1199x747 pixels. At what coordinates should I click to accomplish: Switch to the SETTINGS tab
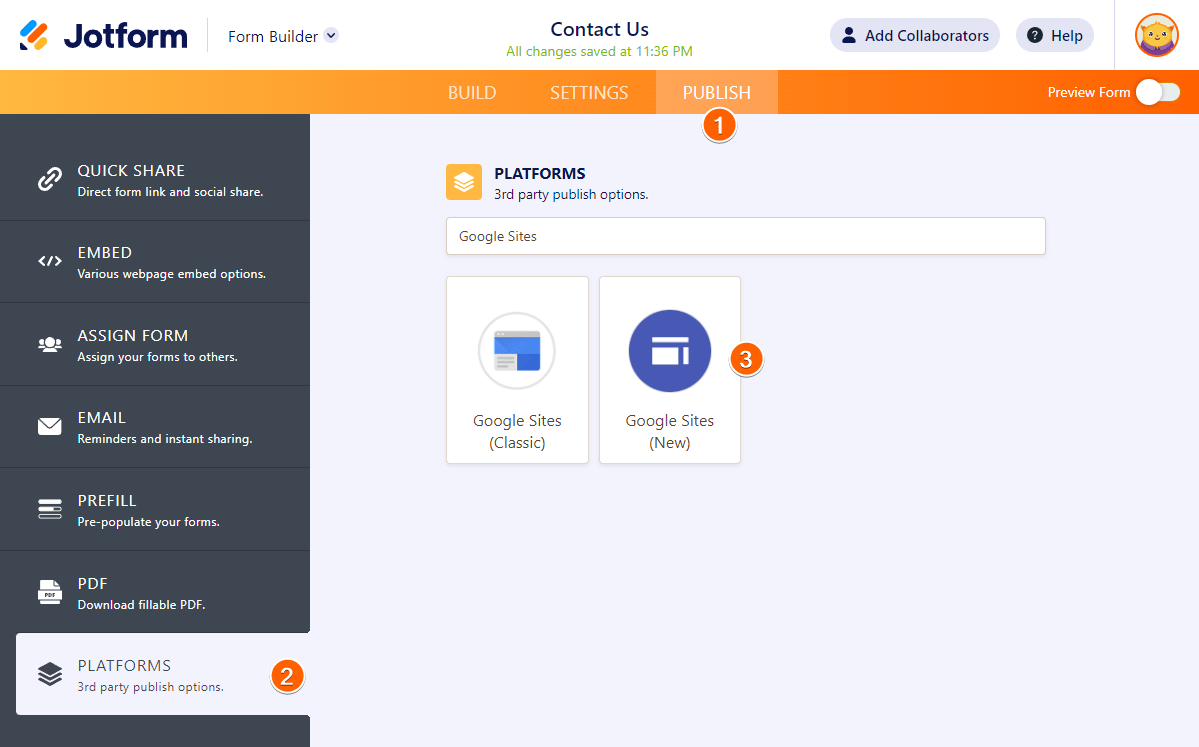589,93
